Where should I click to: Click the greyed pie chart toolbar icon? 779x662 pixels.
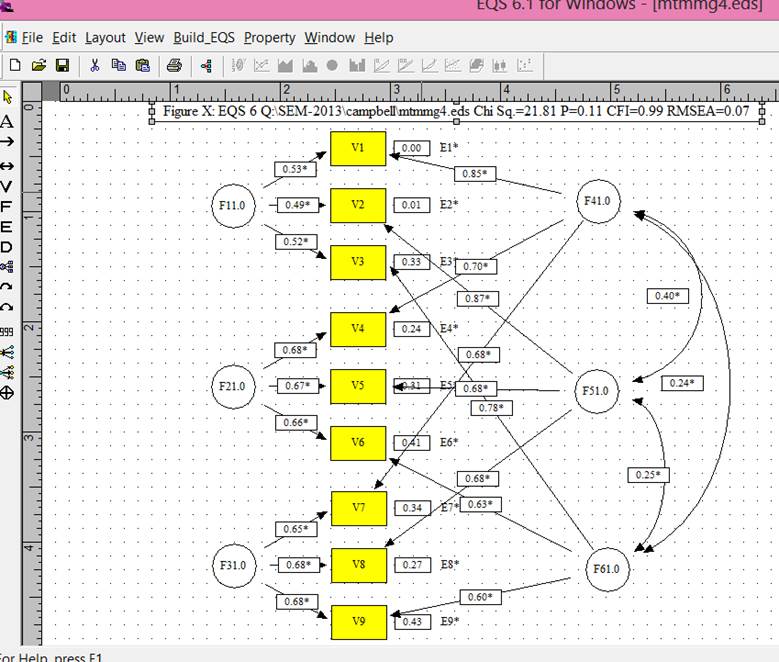(332, 65)
